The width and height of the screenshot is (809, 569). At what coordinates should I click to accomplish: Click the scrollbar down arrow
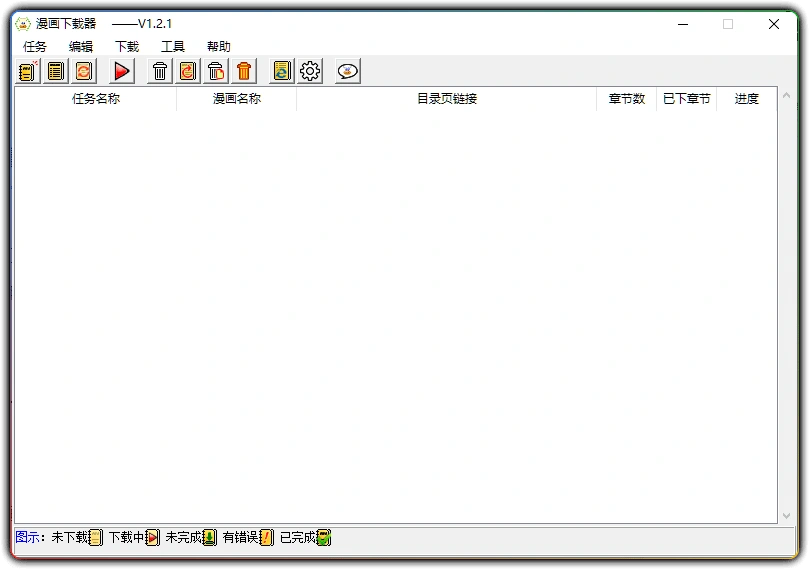coord(786,516)
